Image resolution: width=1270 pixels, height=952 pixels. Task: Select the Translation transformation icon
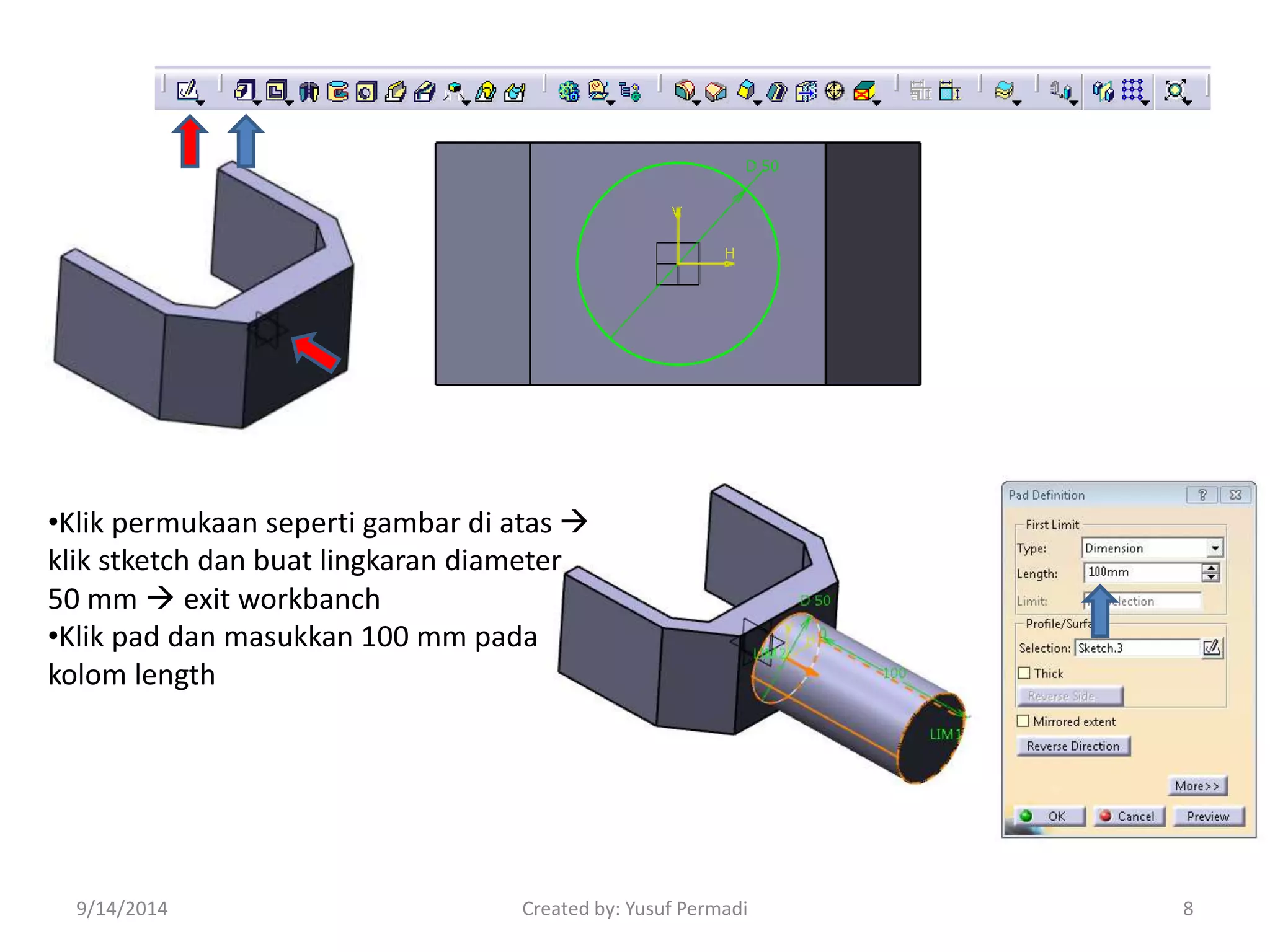click(1060, 91)
